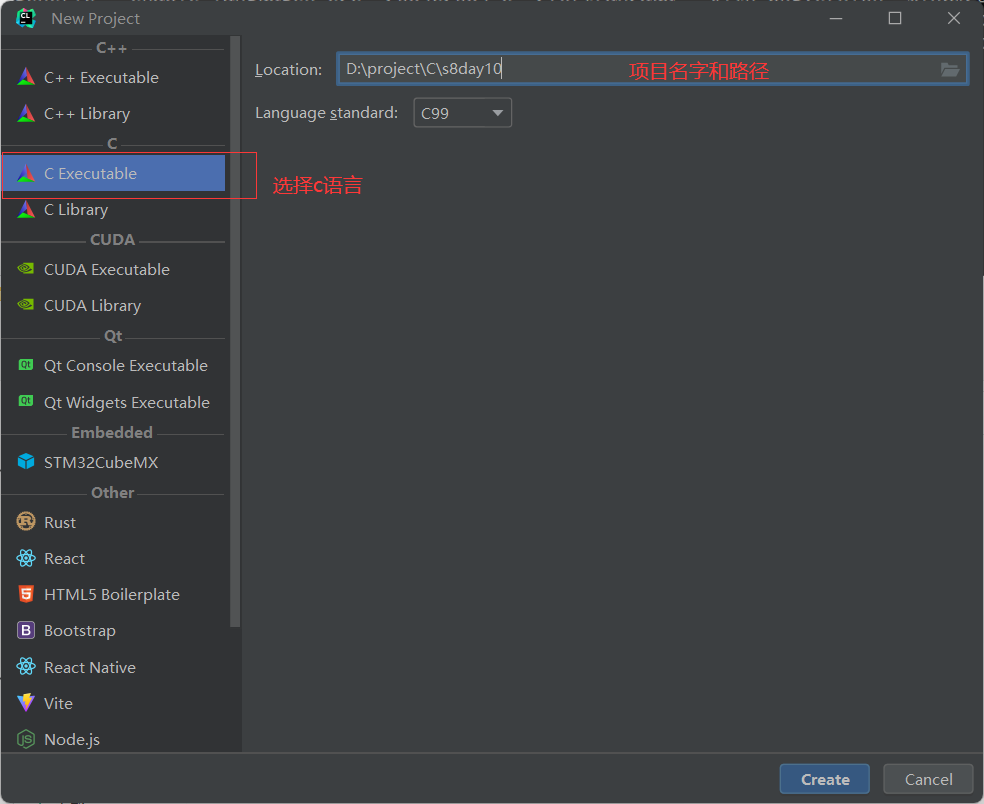Pick Qt Console Executable template
Image resolution: width=984 pixels, height=804 pixels.
[113, 365]
